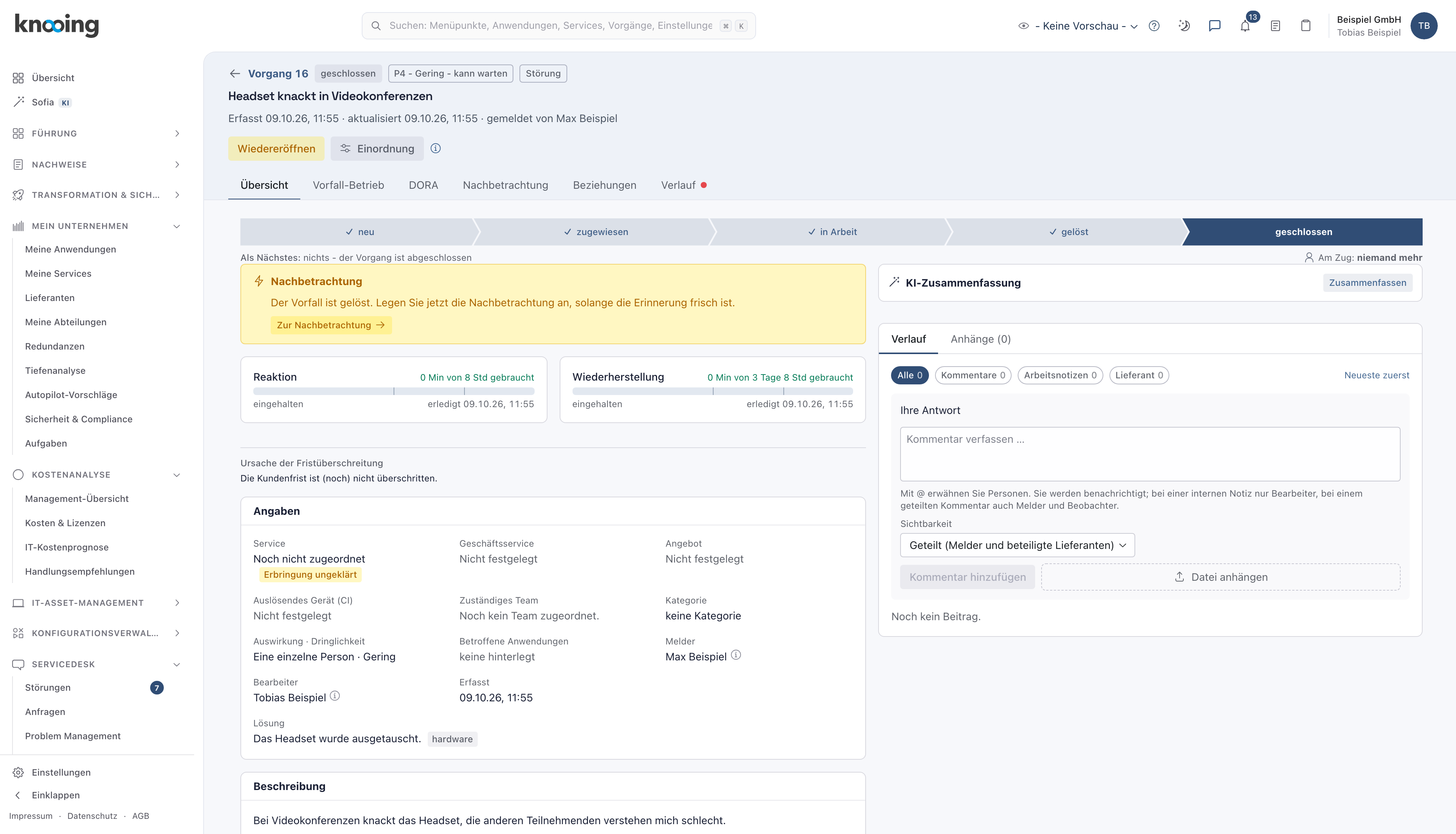
Task: Open the Keine Vorschau dropdown
Action: click(x=1077, y=26)
